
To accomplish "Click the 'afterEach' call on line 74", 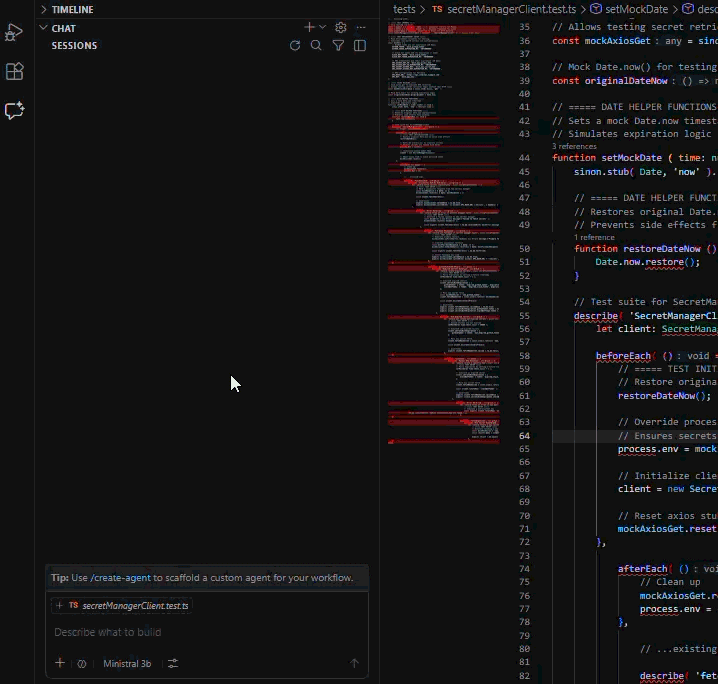I will 642,569.
